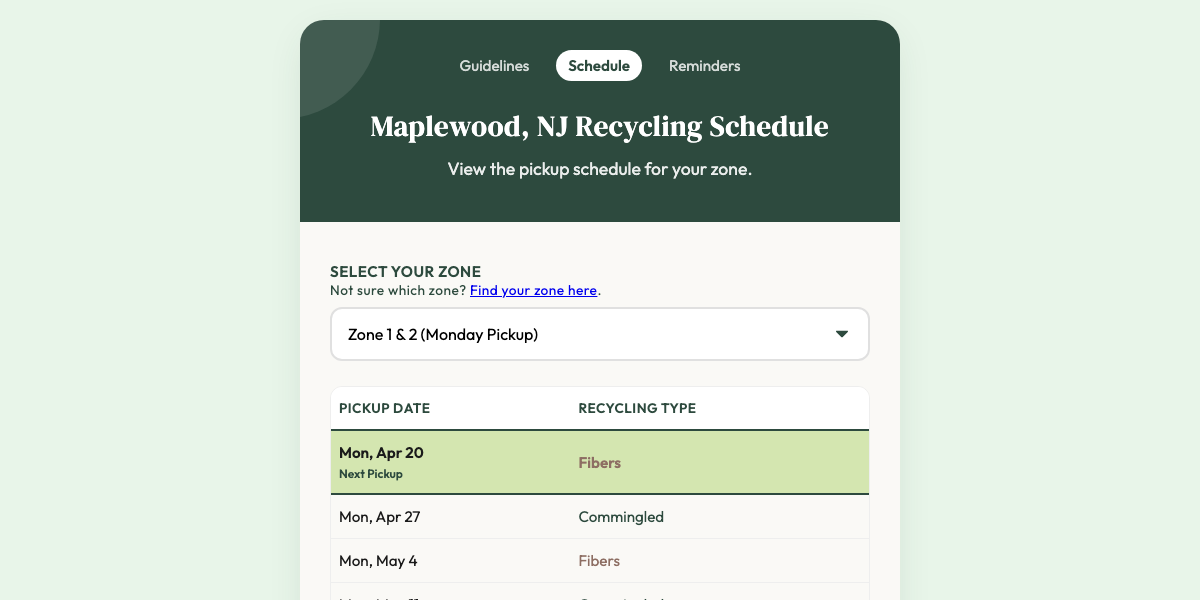1200x600 pixels.
Task: Click the May 4 "Fibers" type label
Action: (x=599, y=561)
